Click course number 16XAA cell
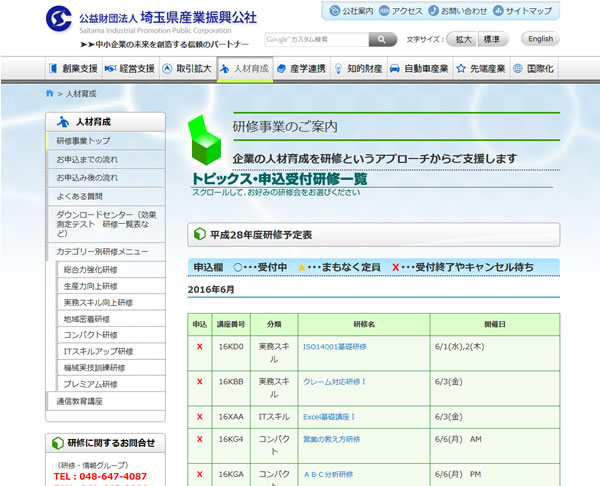The width and height of the screenshot is (600, 486). [231, 417]
